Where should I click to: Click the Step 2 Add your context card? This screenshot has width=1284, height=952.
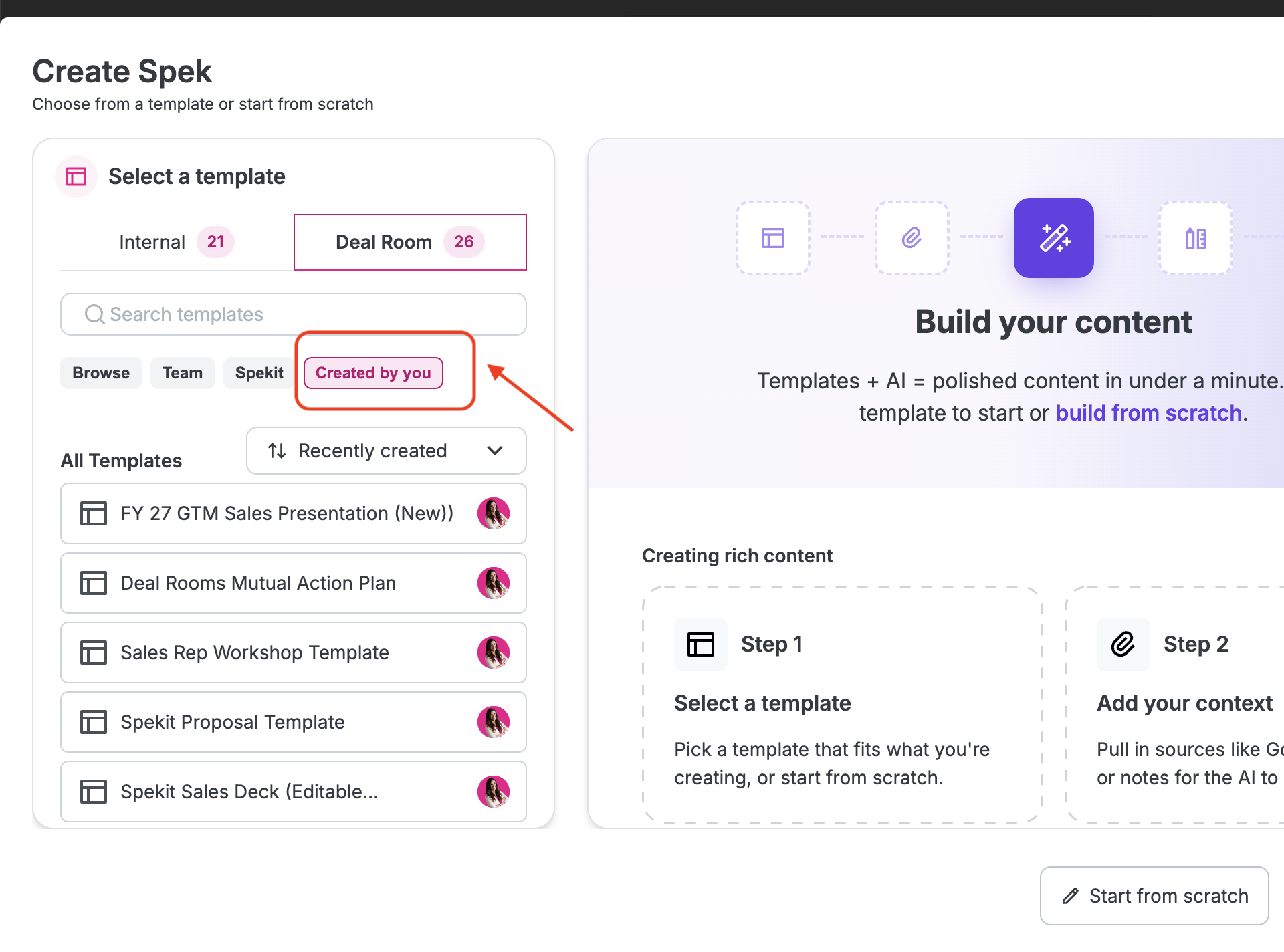(x=1175, y=705)
